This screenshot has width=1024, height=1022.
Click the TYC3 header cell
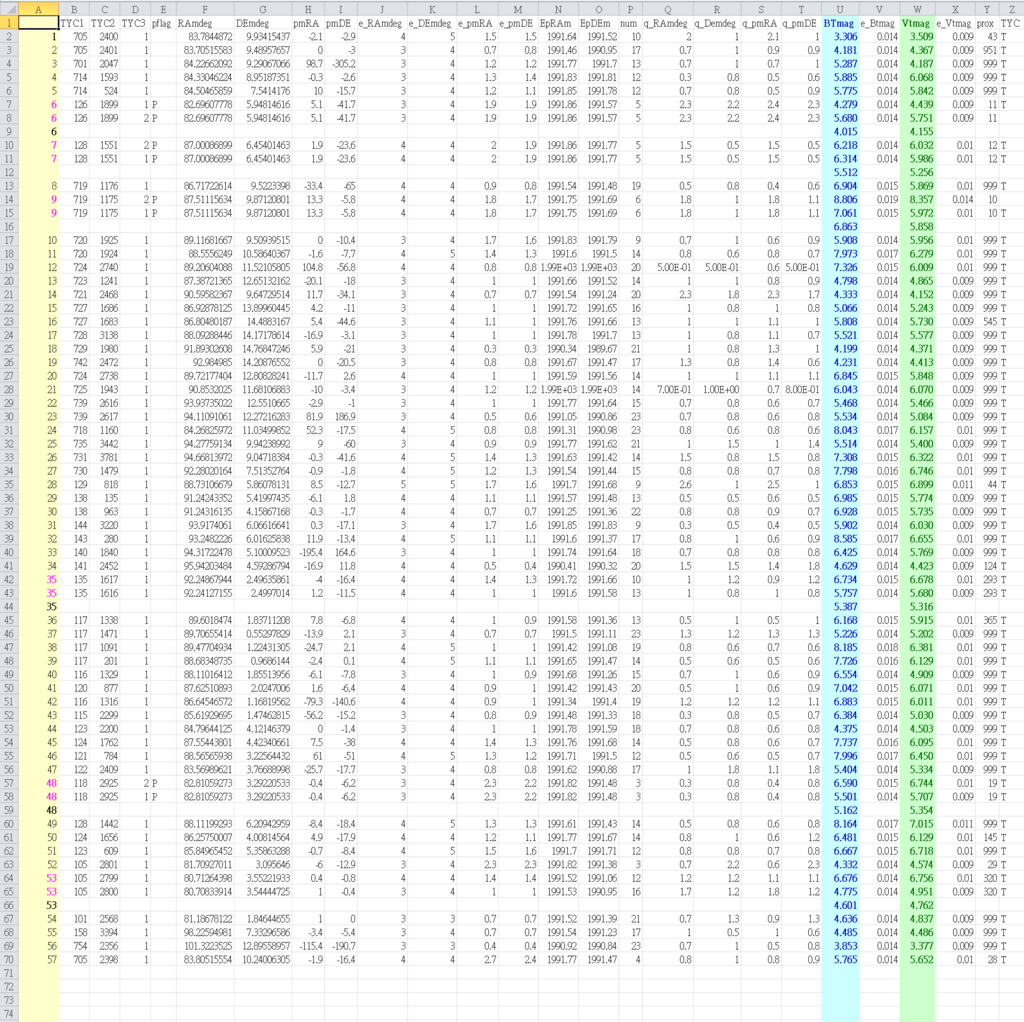pos(135,23)
